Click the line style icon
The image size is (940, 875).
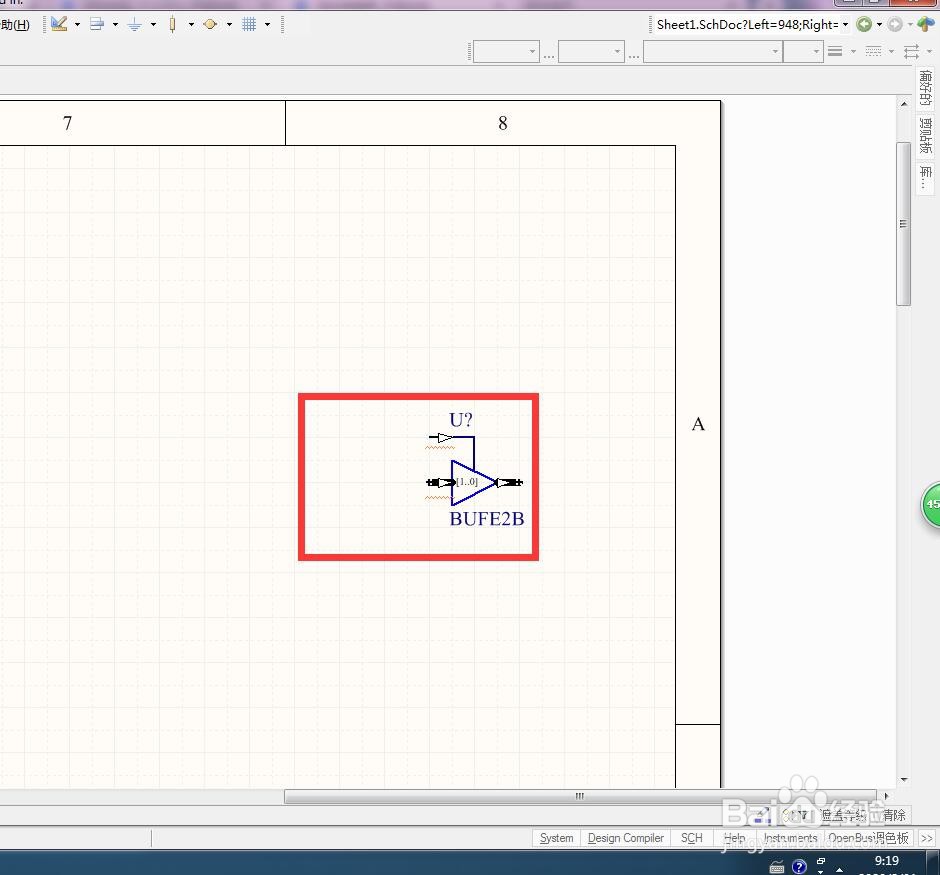[x=835, y=52]
